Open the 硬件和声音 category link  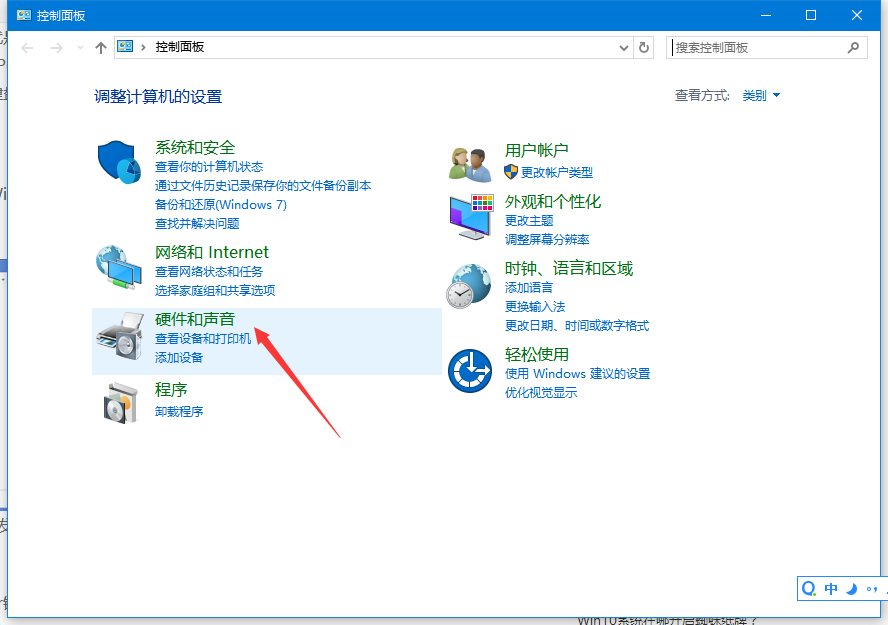[195, 319]
